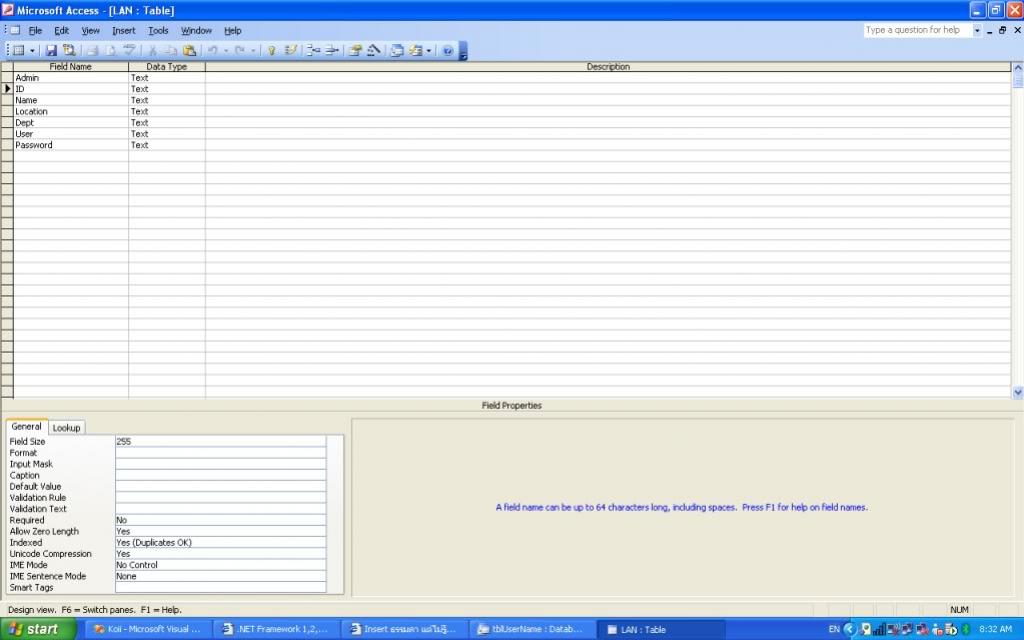Viewport: 1024px width, 640px height.
Task: Click the scroll down arrow of field grid
Action: click(1017, 392)
